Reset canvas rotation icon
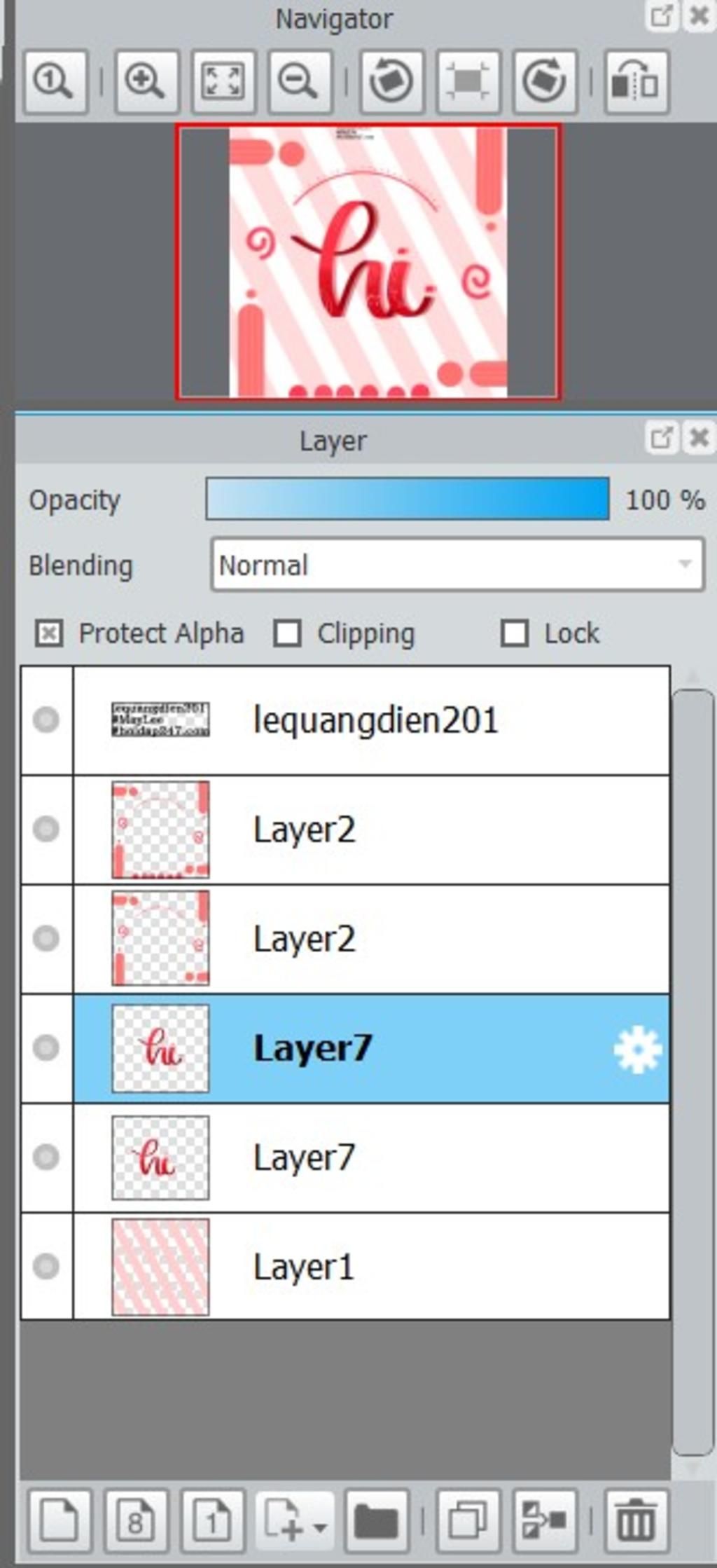This screenshot has height=1568, width=717. [468, 81]
